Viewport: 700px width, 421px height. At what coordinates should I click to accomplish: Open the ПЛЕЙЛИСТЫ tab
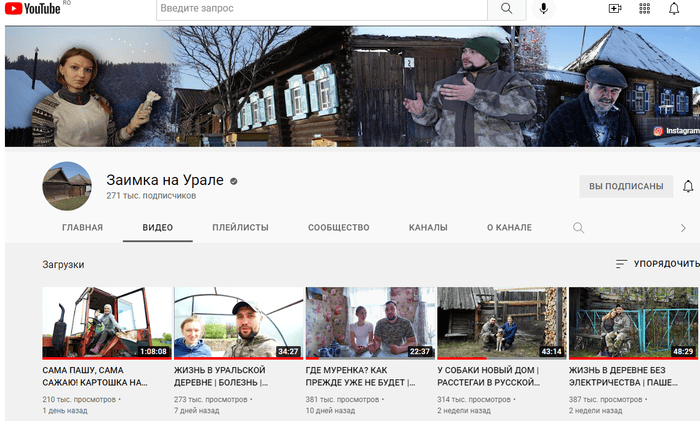pos(240,227)
